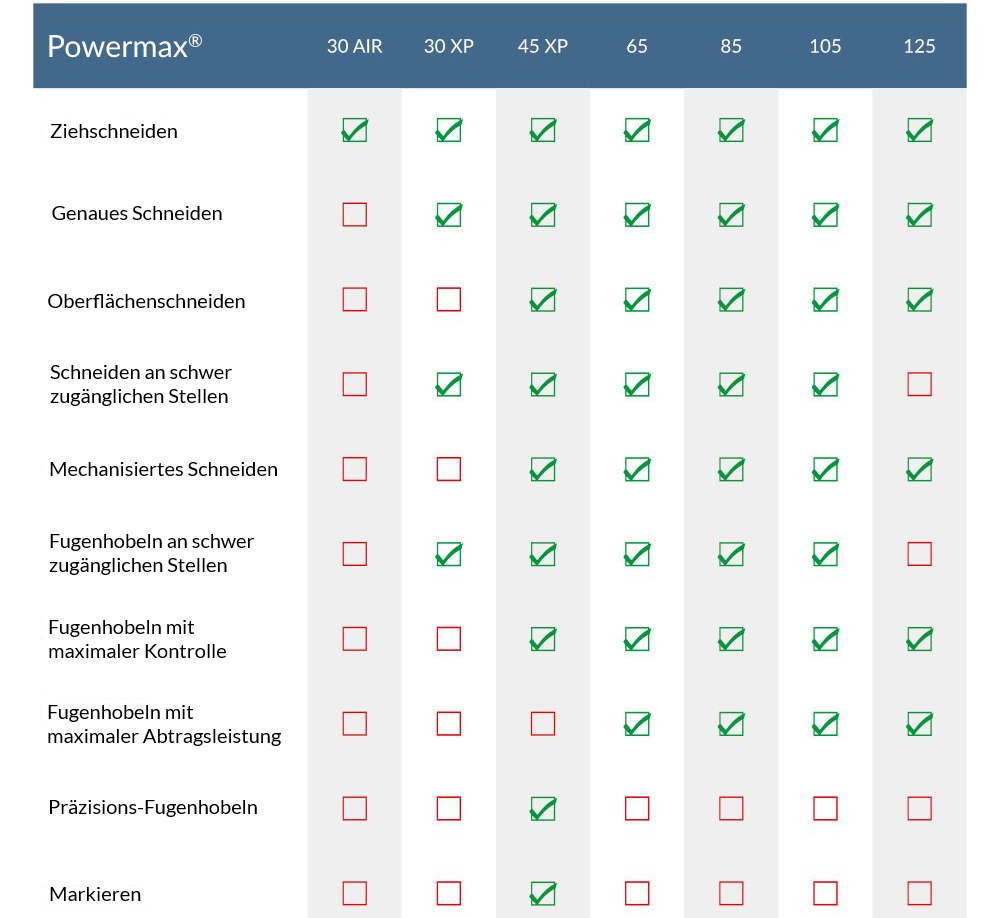Click the 105 column header
Viewport: 1000px width, 918px height.
click(825, 46)
